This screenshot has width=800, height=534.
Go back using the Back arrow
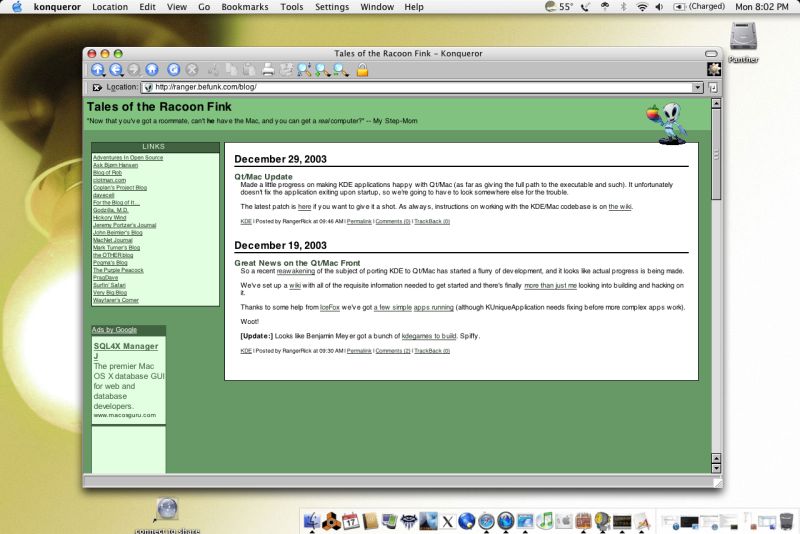tap(116, 69)
